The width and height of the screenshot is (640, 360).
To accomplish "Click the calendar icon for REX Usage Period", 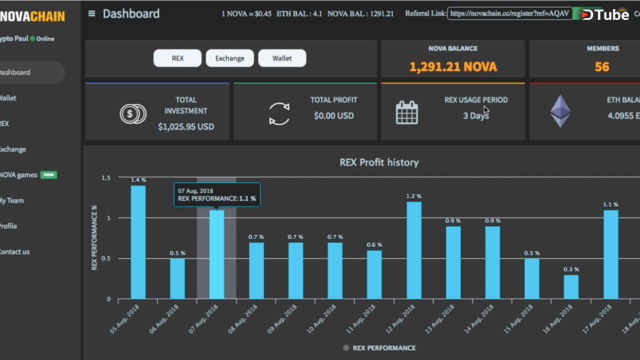I will point(407,113).
